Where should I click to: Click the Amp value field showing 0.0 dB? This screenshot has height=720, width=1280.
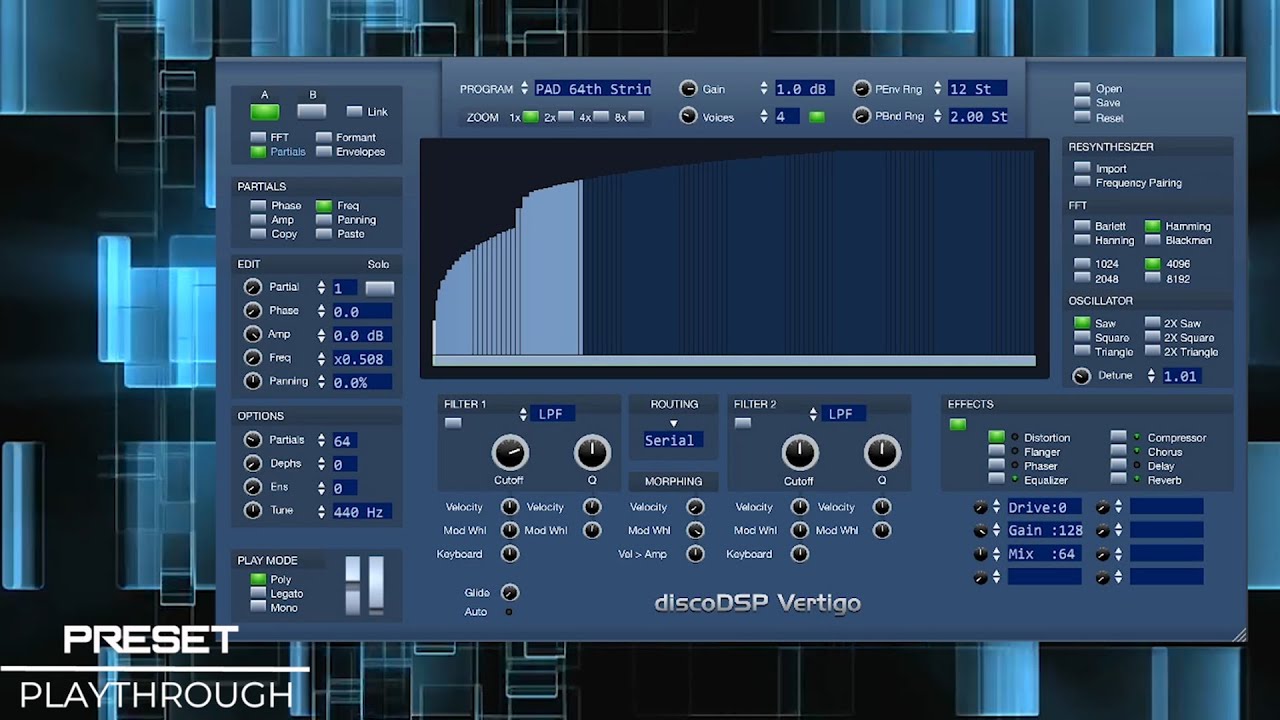362,335
